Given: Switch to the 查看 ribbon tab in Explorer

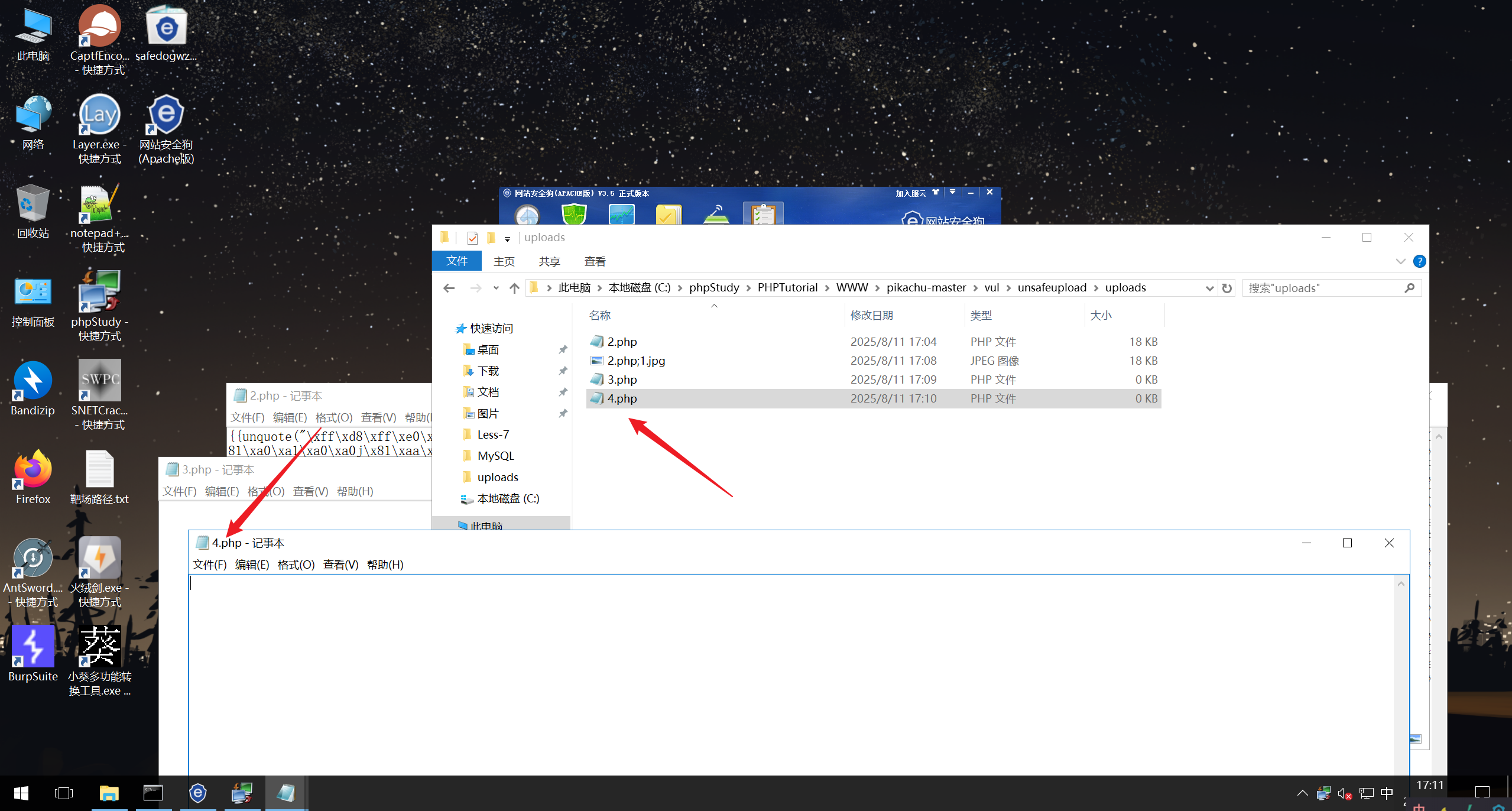Looking at the screenshot, I should coord(595,261).
